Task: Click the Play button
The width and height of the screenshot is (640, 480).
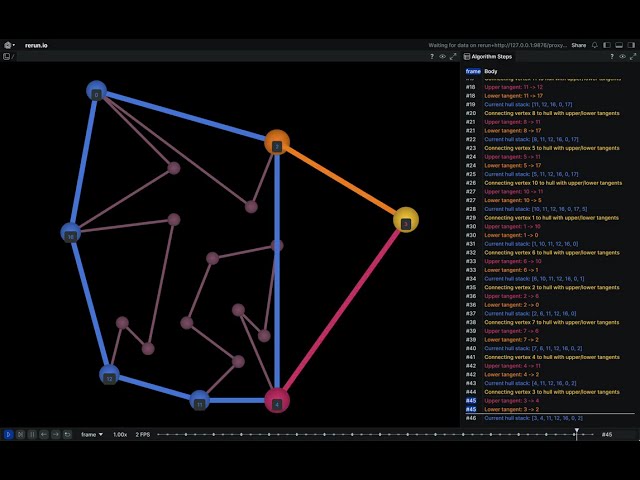Action: [x=8, y=435]
